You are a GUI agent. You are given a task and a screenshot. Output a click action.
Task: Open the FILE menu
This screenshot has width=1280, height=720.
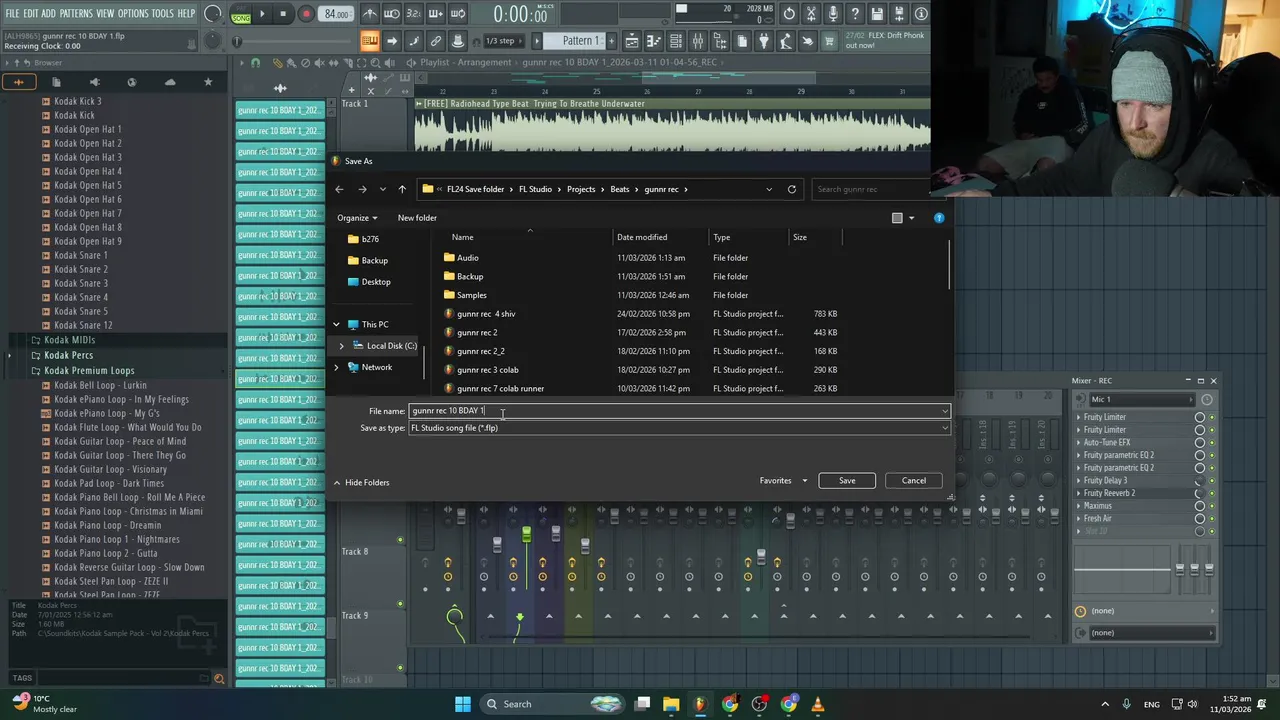[x=12, y=14]
